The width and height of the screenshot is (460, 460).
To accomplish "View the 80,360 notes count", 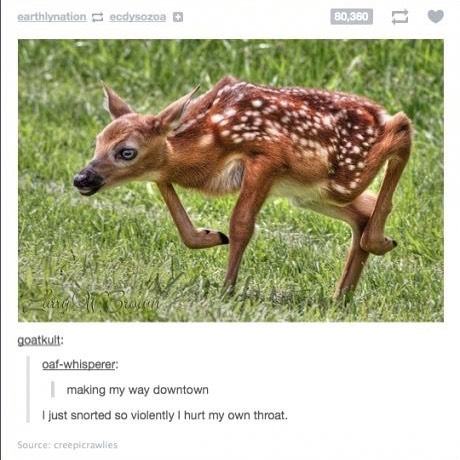I will pyautogui.click(x=352, y=17).
